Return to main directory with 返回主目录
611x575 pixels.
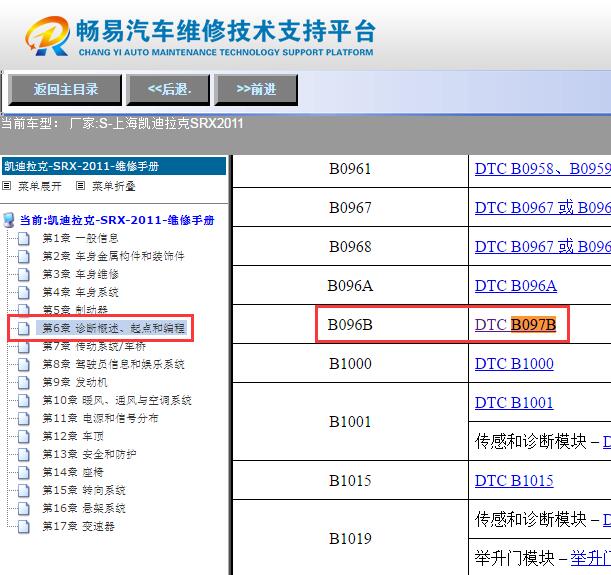[x=65, y=90]
